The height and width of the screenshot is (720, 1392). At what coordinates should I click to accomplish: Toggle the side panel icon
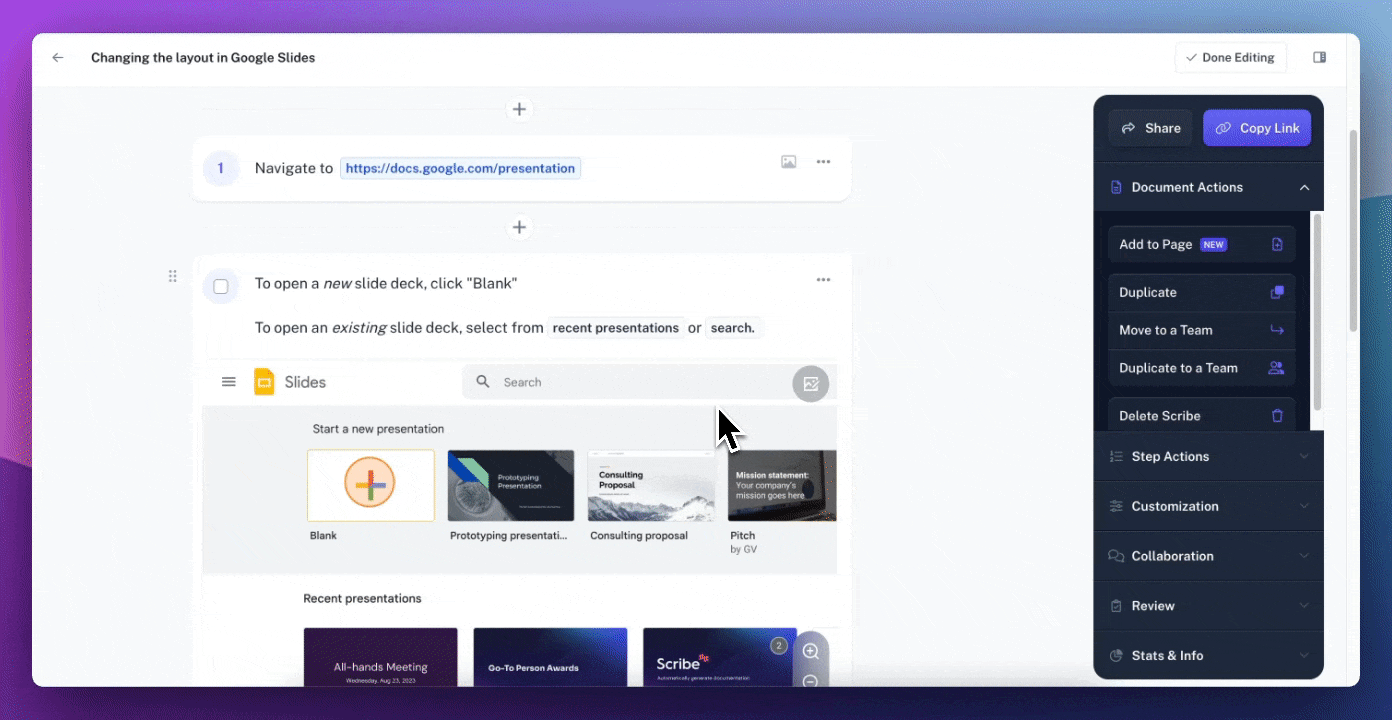(x=1319, y=58)
